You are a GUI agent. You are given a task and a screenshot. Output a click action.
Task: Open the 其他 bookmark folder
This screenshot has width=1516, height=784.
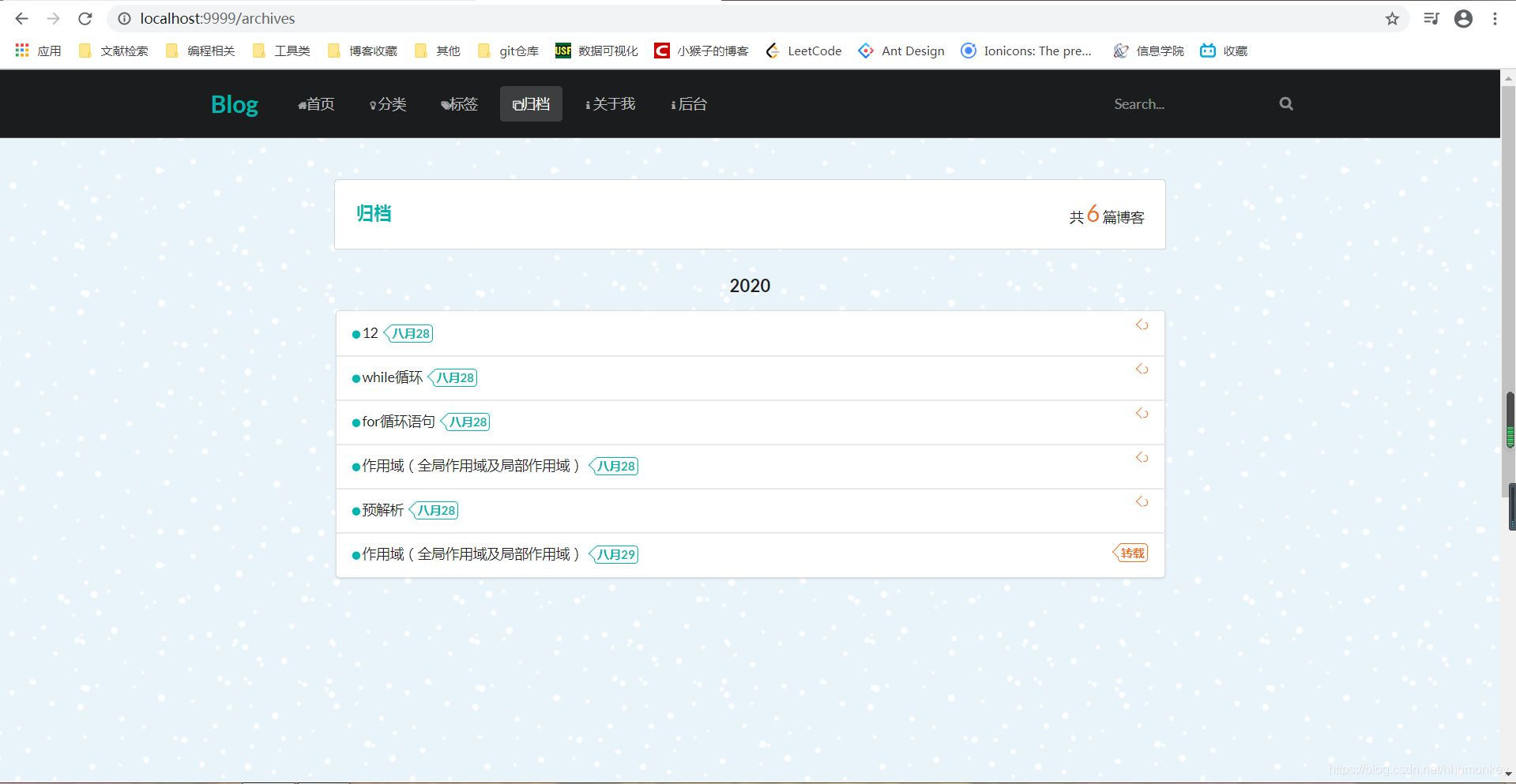pos(438,51)
